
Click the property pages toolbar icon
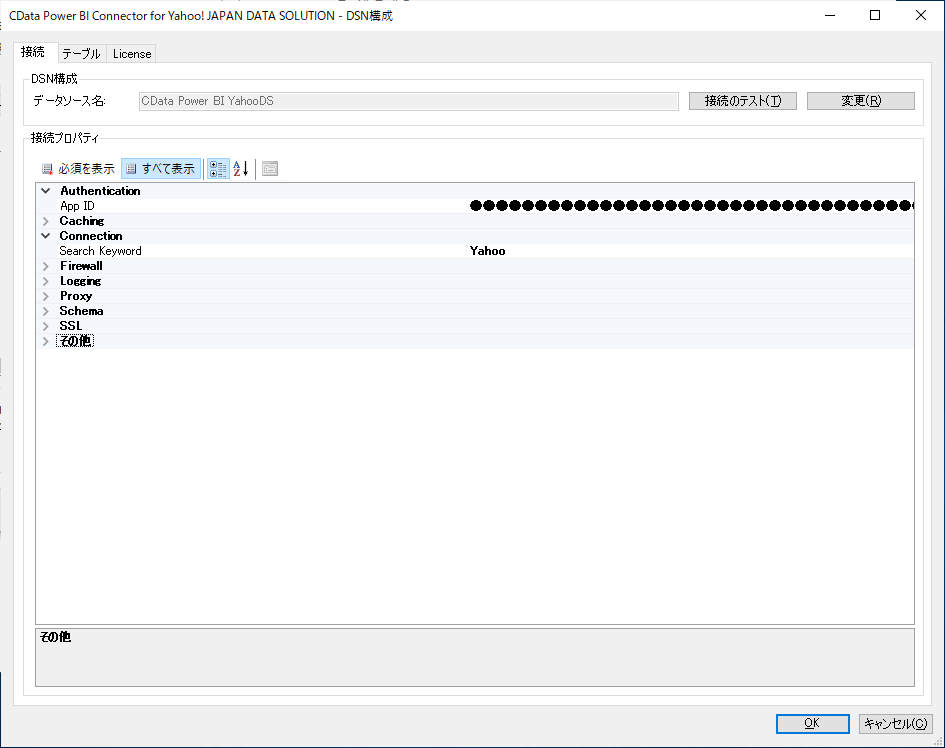270,169
